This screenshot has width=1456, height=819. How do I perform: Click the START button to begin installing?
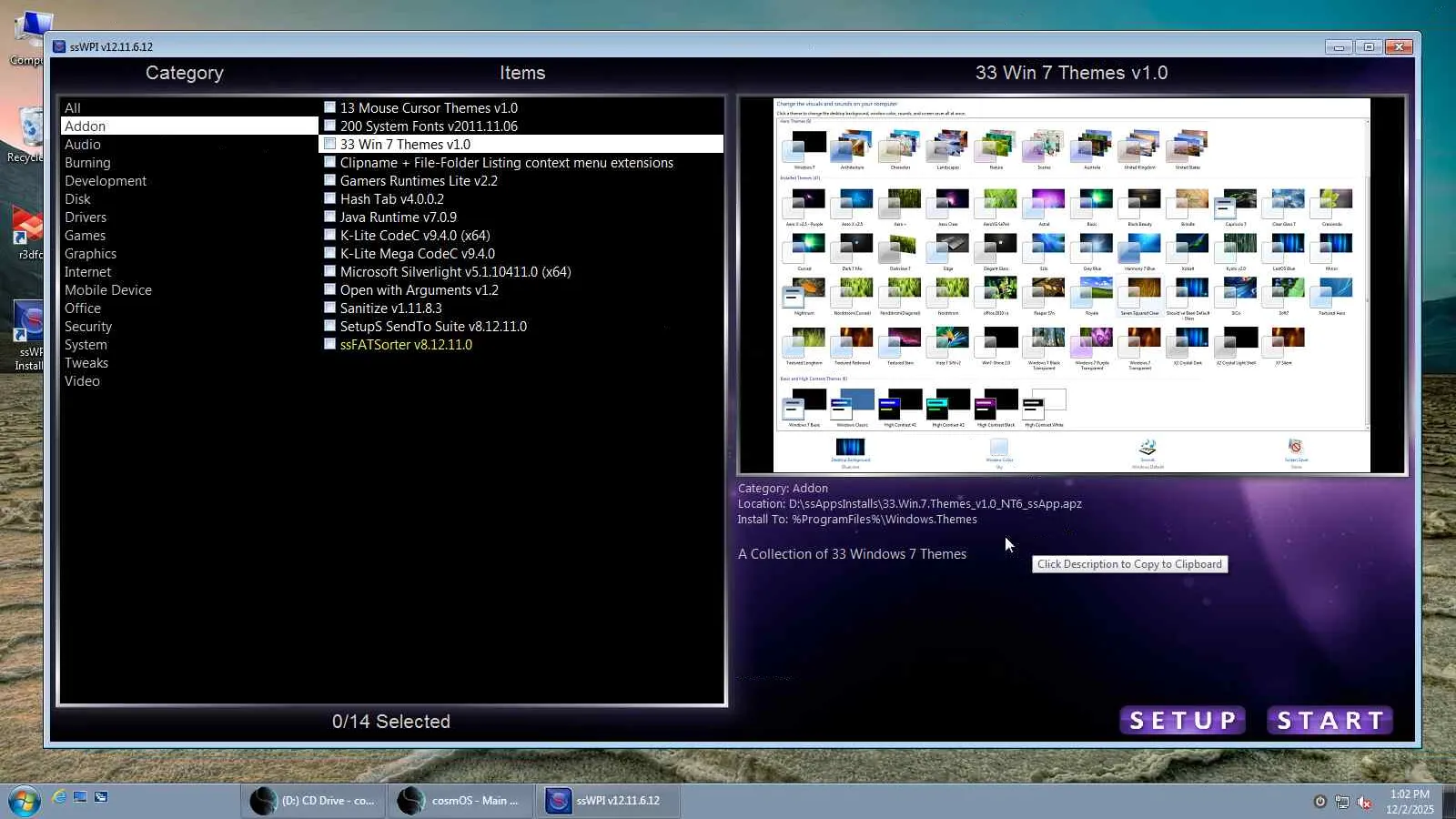coord(1330,721)
